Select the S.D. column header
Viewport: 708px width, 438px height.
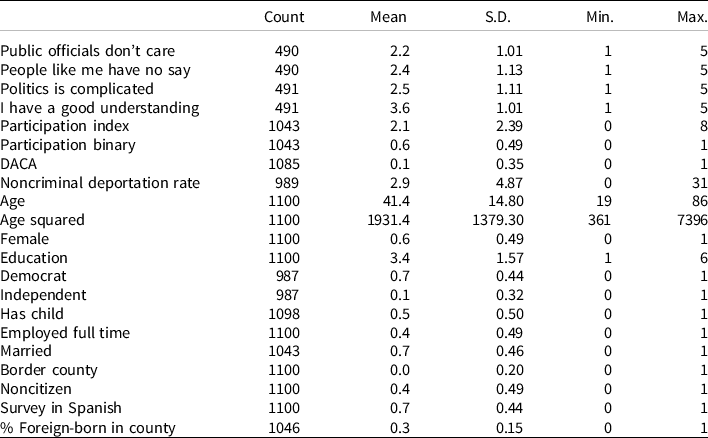[x=482, y=17]
